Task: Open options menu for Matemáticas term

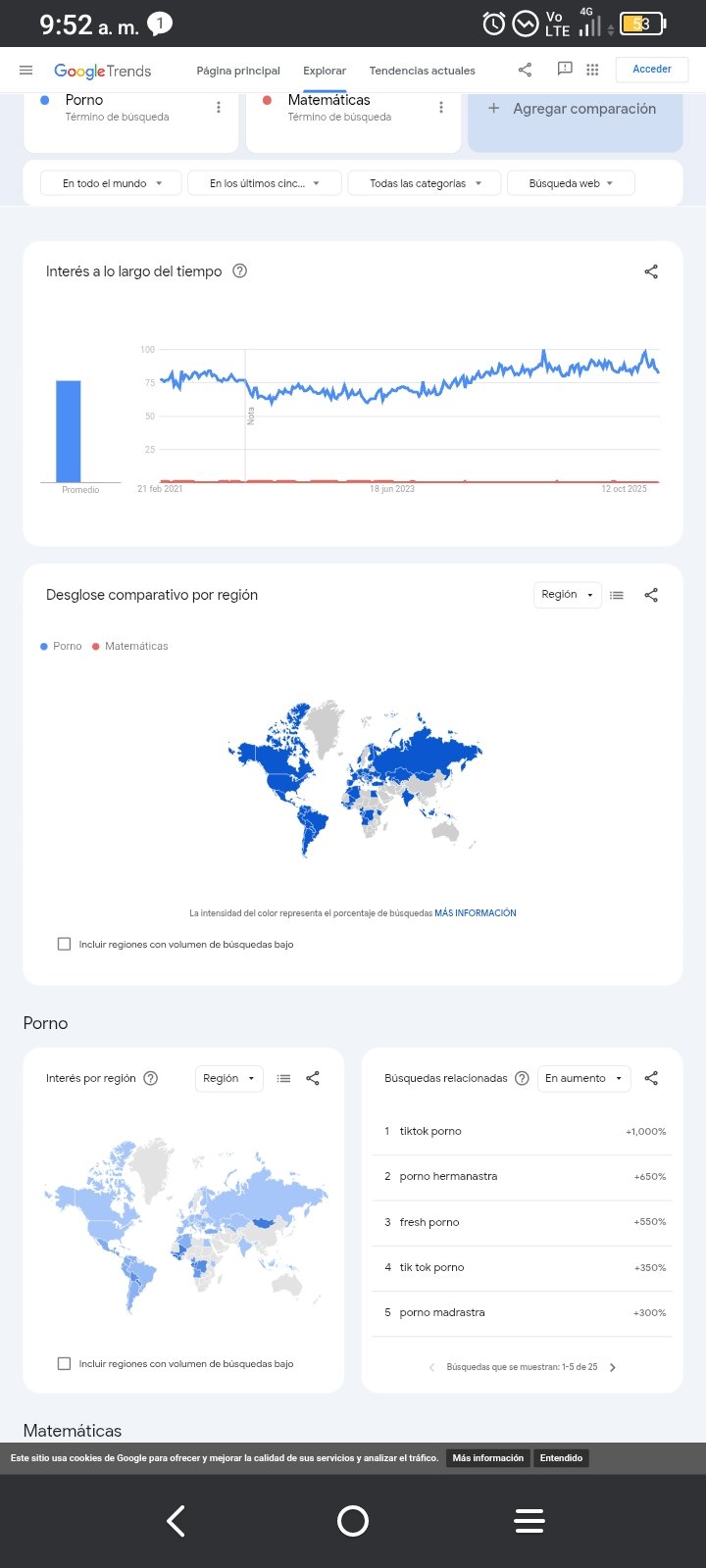Action: (441, 108)
